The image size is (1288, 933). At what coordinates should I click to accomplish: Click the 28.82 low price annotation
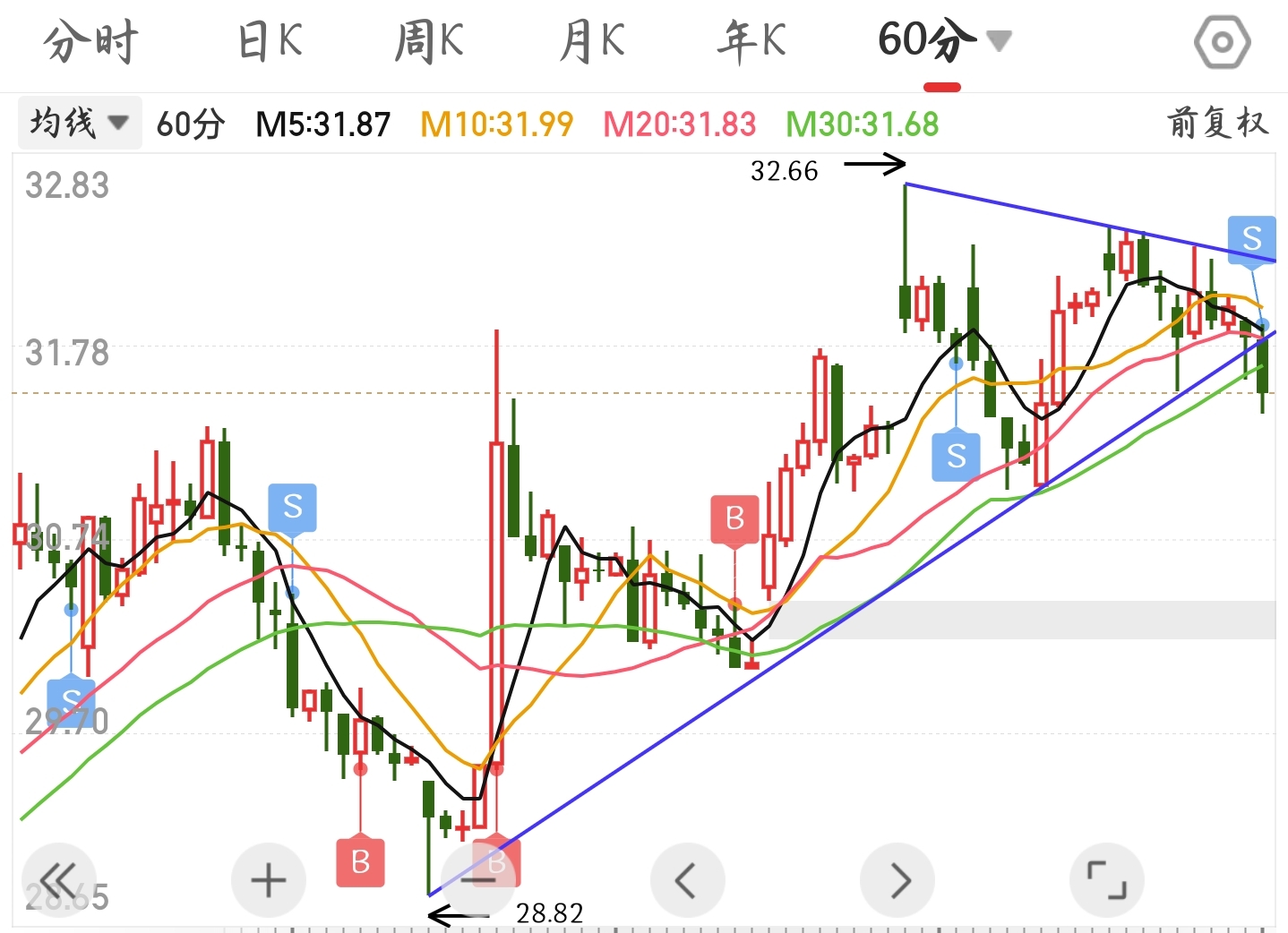(550, 913)
